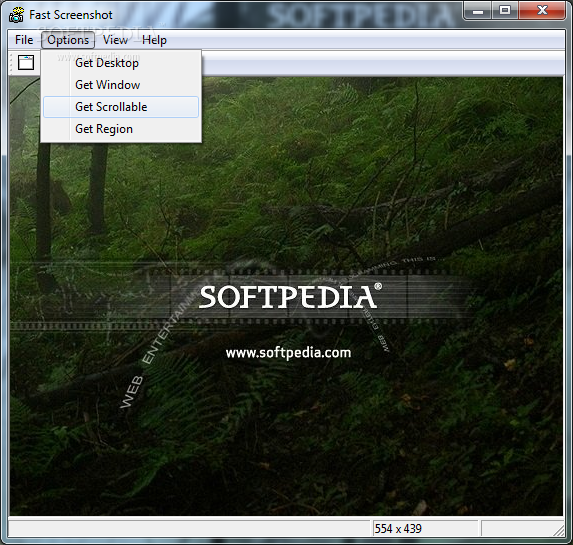This screenshot has width=573, height=545.
Task: Open the Help menu
Action: click(154, 40)
